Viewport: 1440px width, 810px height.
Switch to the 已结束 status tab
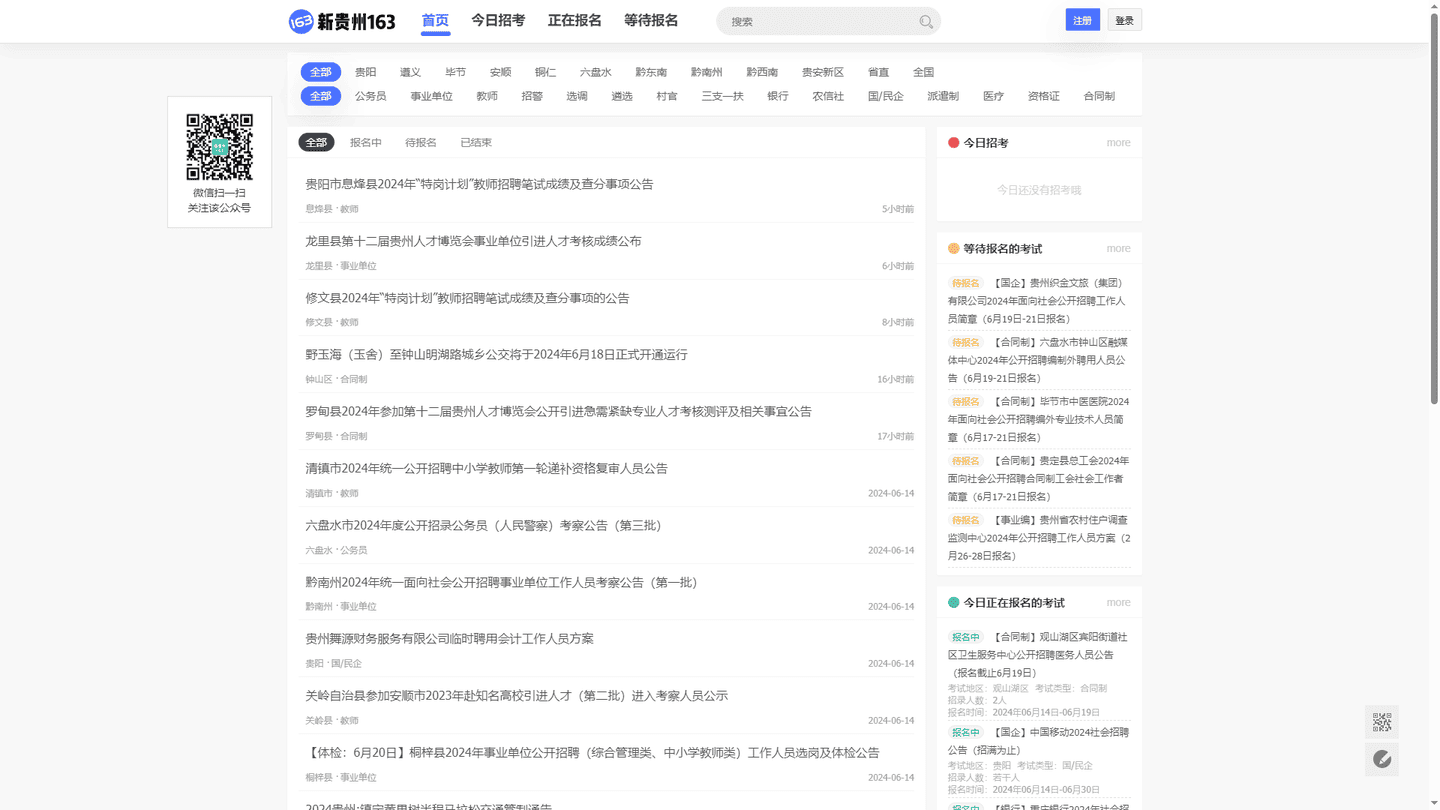(476, 142)
